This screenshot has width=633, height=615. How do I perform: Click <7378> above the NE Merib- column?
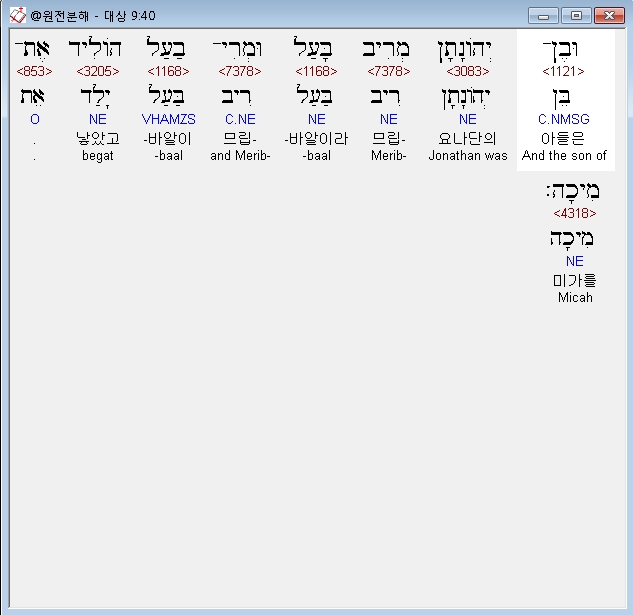[x=389, y=71]
